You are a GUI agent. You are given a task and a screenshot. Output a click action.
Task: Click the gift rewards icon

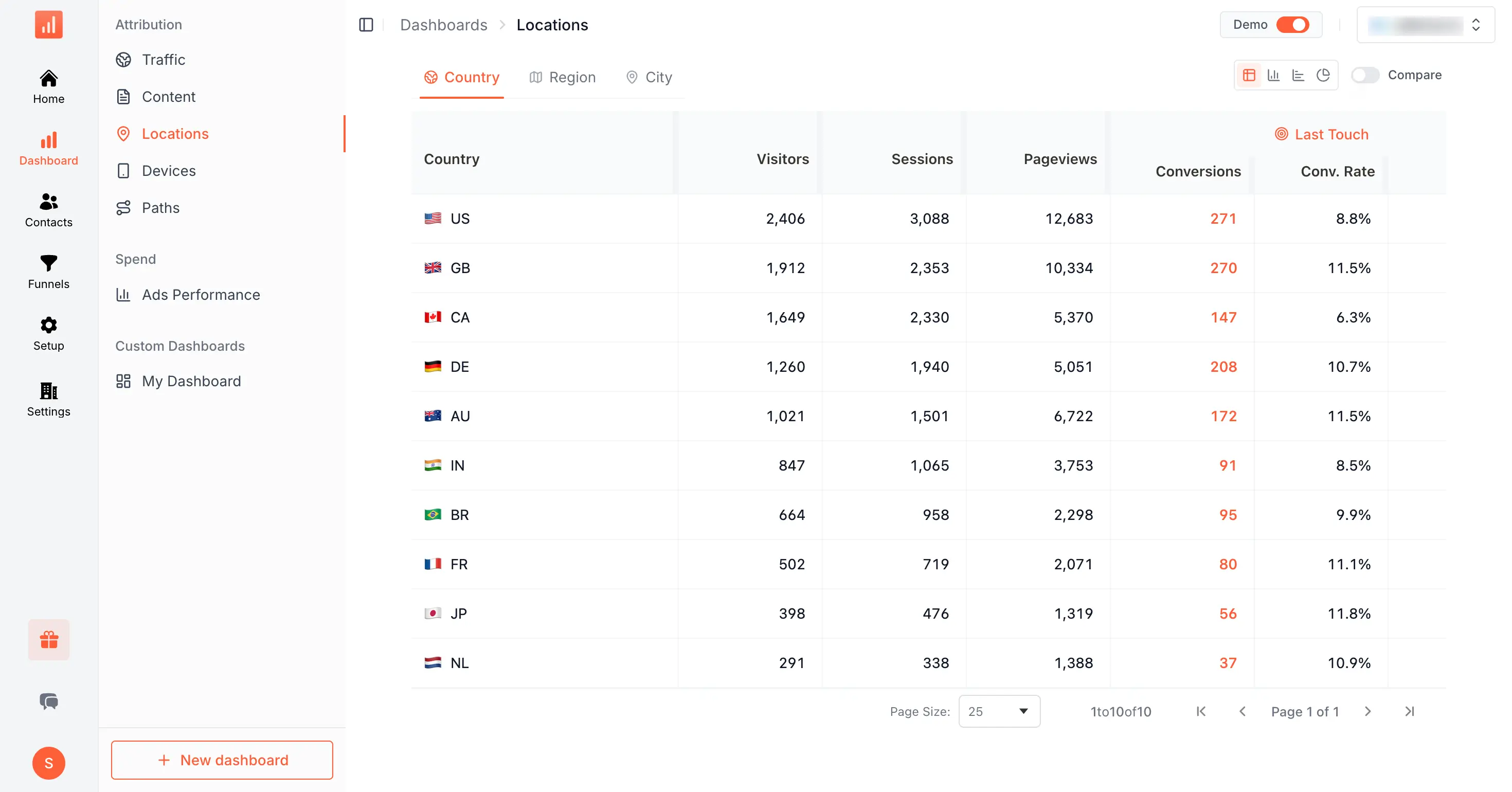point(49,639)
